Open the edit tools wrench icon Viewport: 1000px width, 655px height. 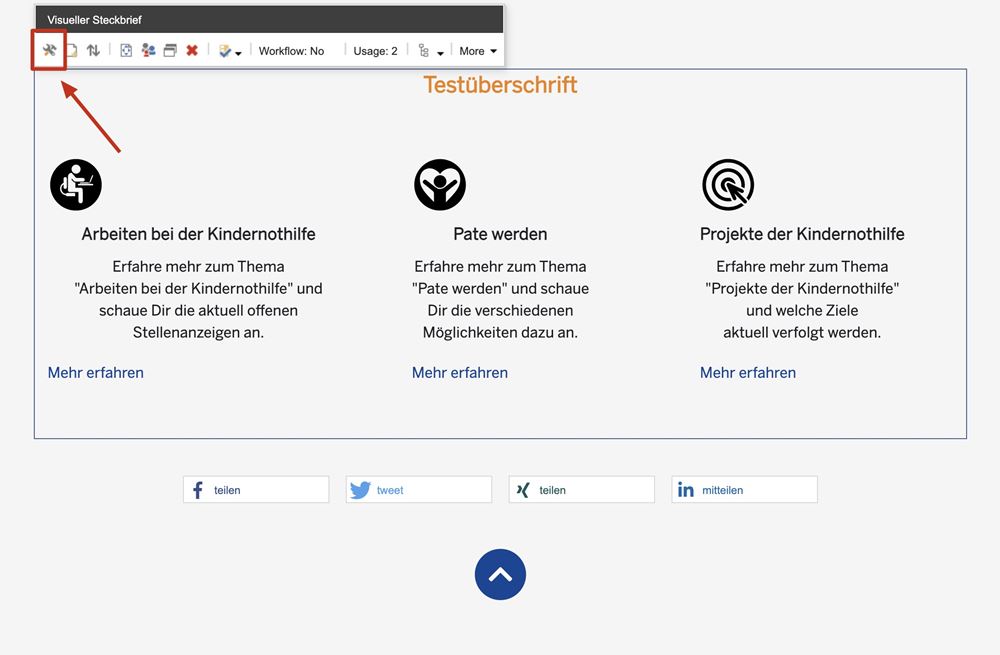click(49, 51)
